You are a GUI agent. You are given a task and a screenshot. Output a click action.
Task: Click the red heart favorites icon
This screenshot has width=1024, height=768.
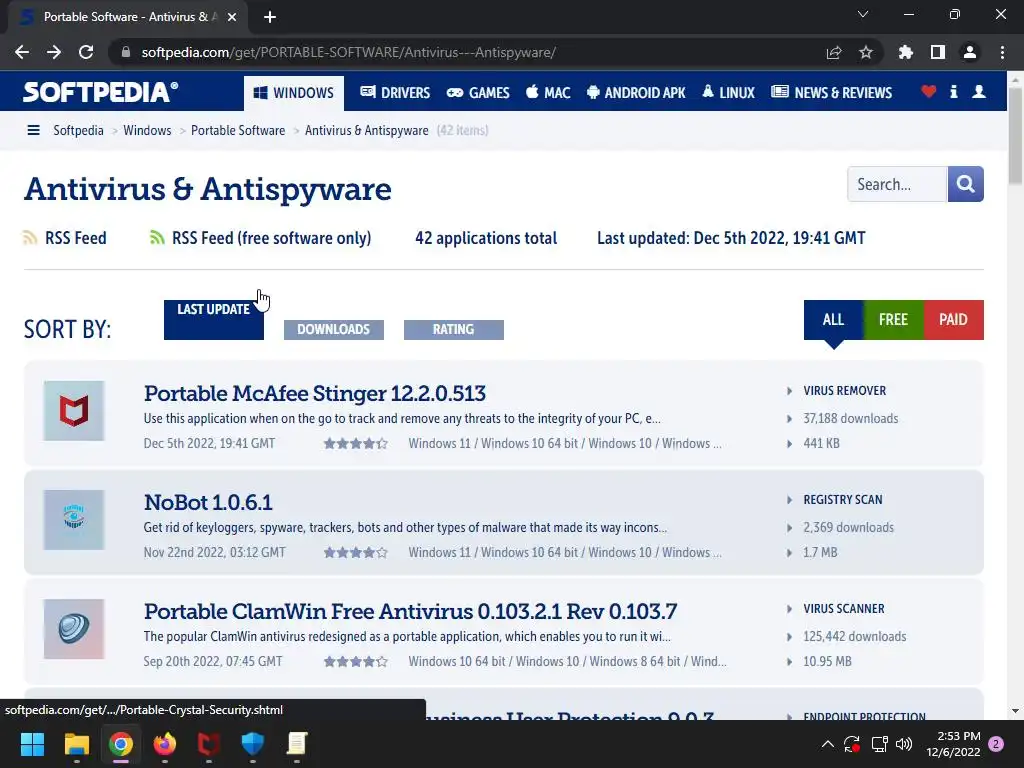point(928,92)
